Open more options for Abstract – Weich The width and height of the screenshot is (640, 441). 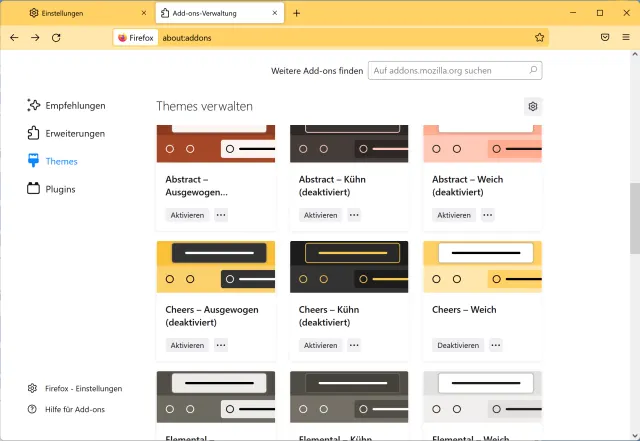click(x=487, y=215)
